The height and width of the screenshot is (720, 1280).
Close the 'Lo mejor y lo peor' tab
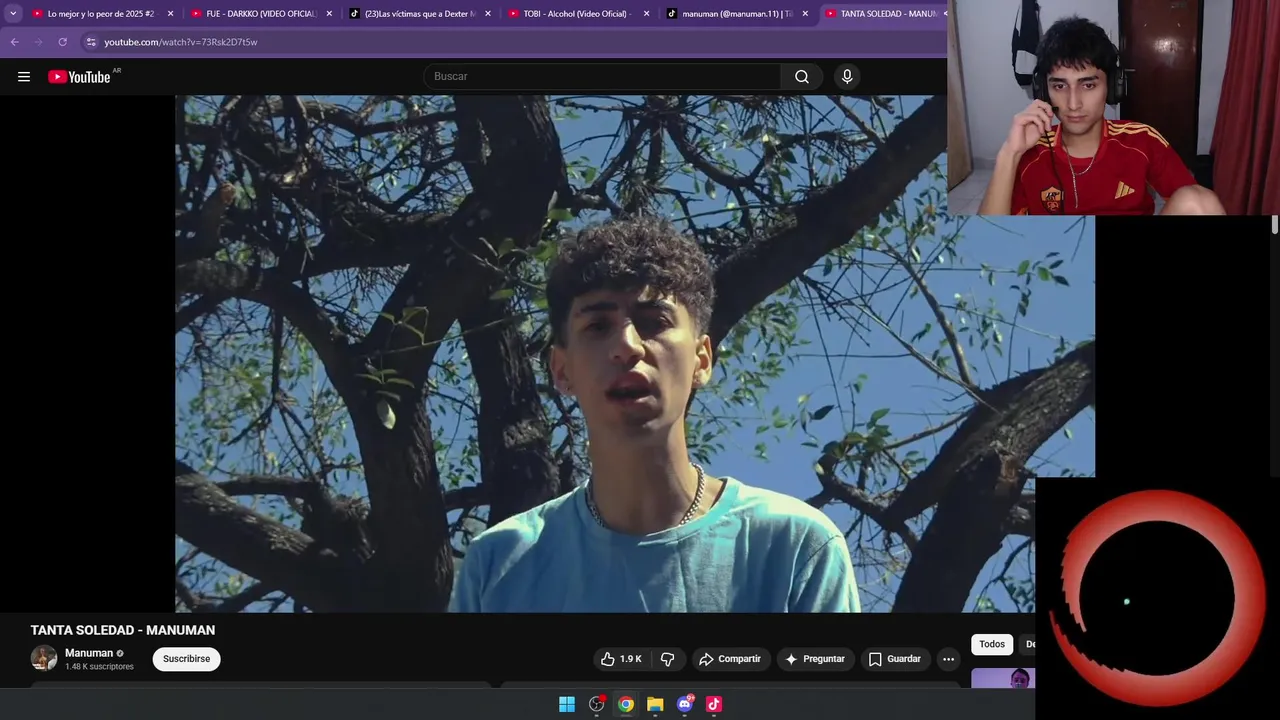(170, 14)
